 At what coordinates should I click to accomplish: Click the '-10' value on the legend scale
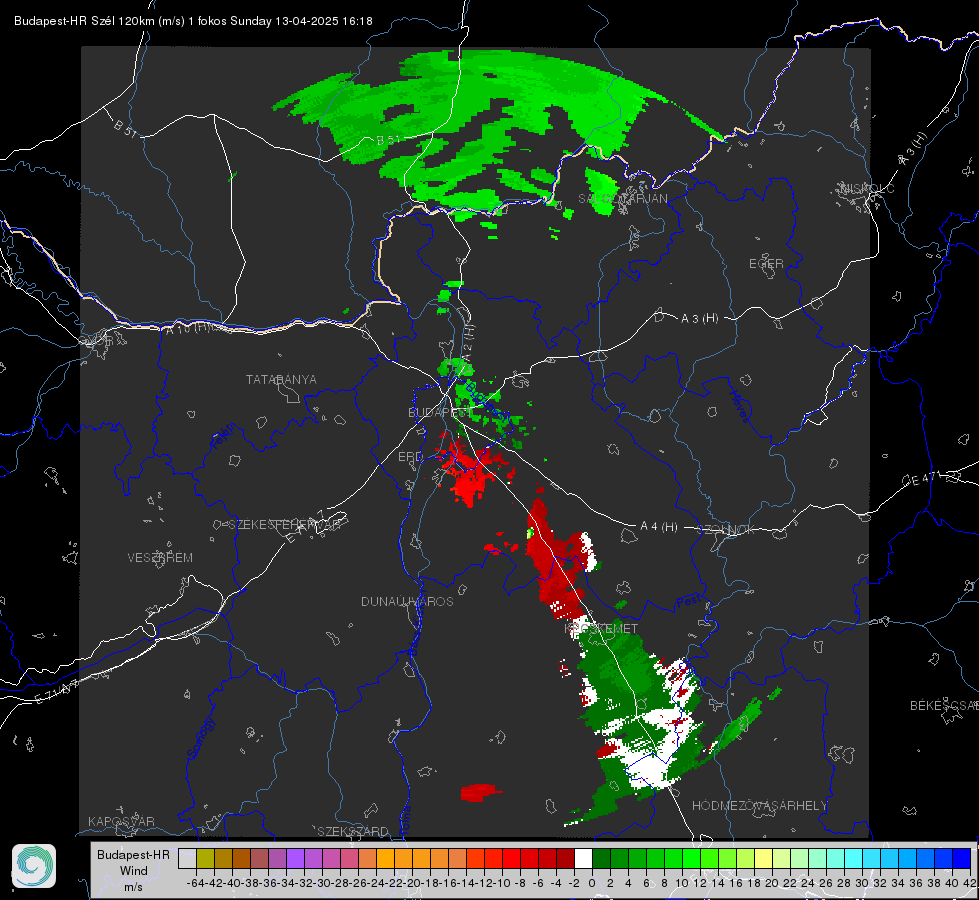[x=503, y=883]
